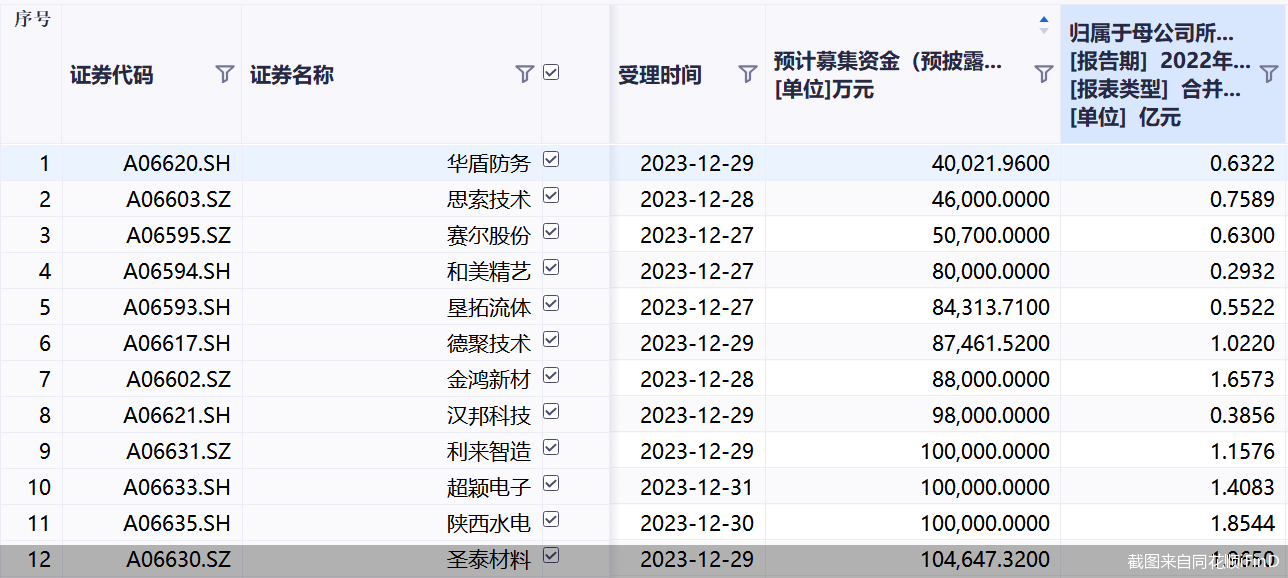Viewport: 1288px width, 578px height.
Task: Click stock code A06617.SH
Action: 177,344
